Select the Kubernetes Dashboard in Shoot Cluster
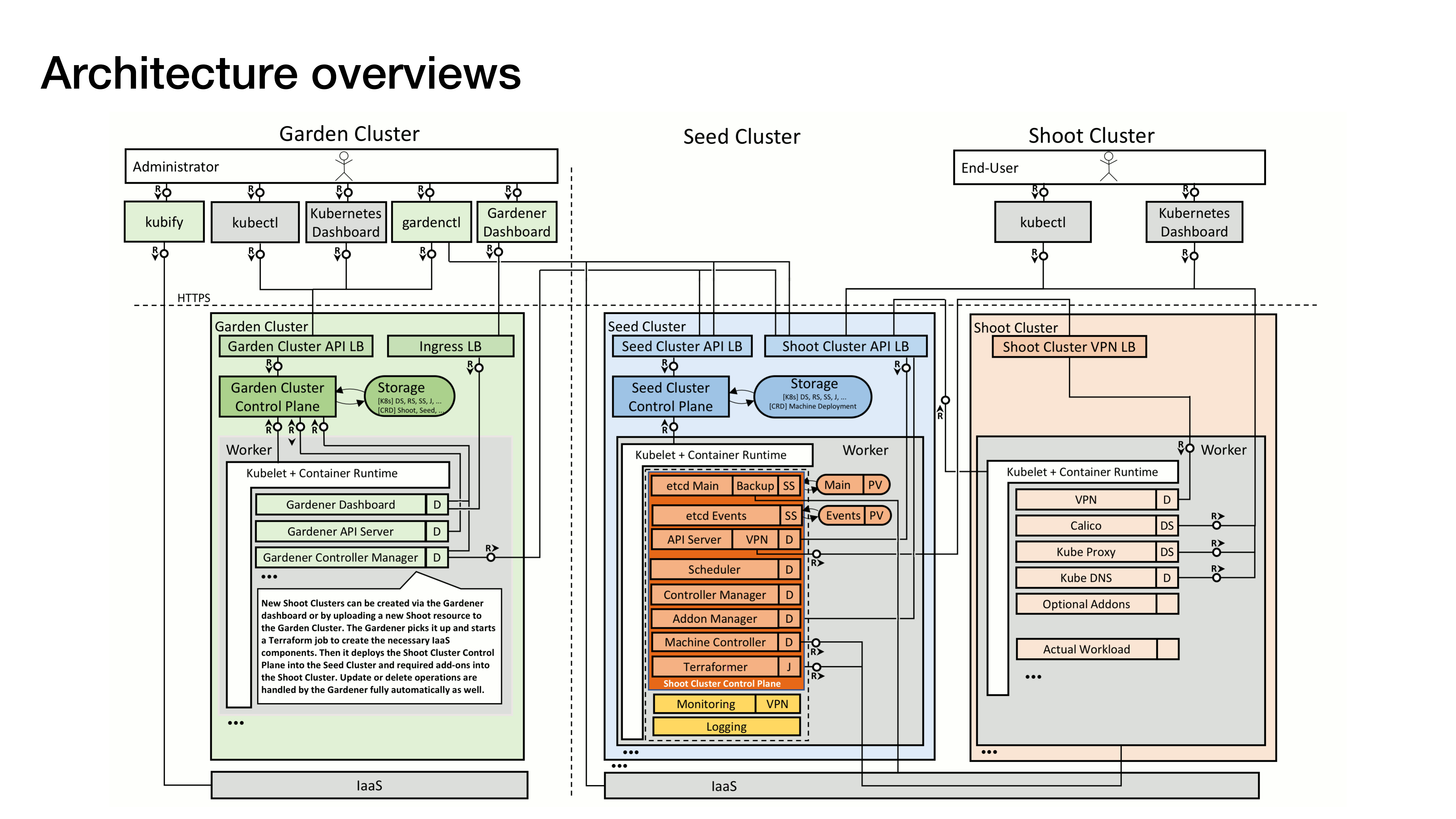The height and width of the screenshot is (819, 1456). [x=1194, y=222]
